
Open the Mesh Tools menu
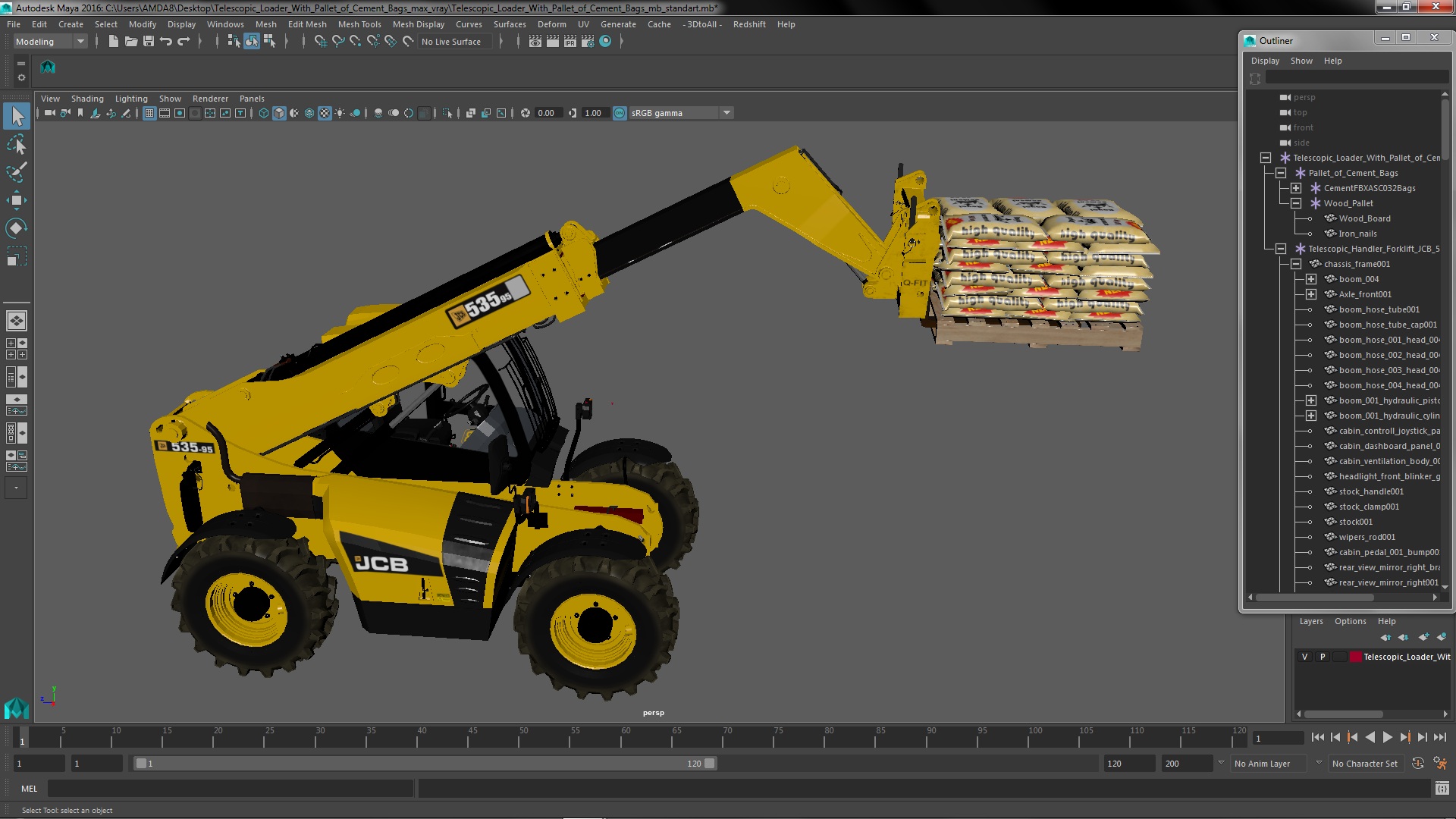tap(359, 24)
